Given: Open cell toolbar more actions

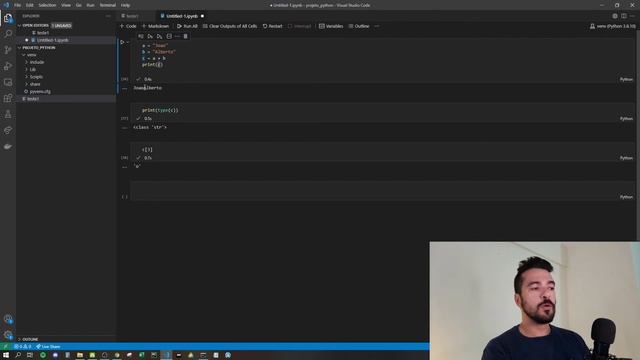Looking at the screenshot, I should tap(177, 36).
